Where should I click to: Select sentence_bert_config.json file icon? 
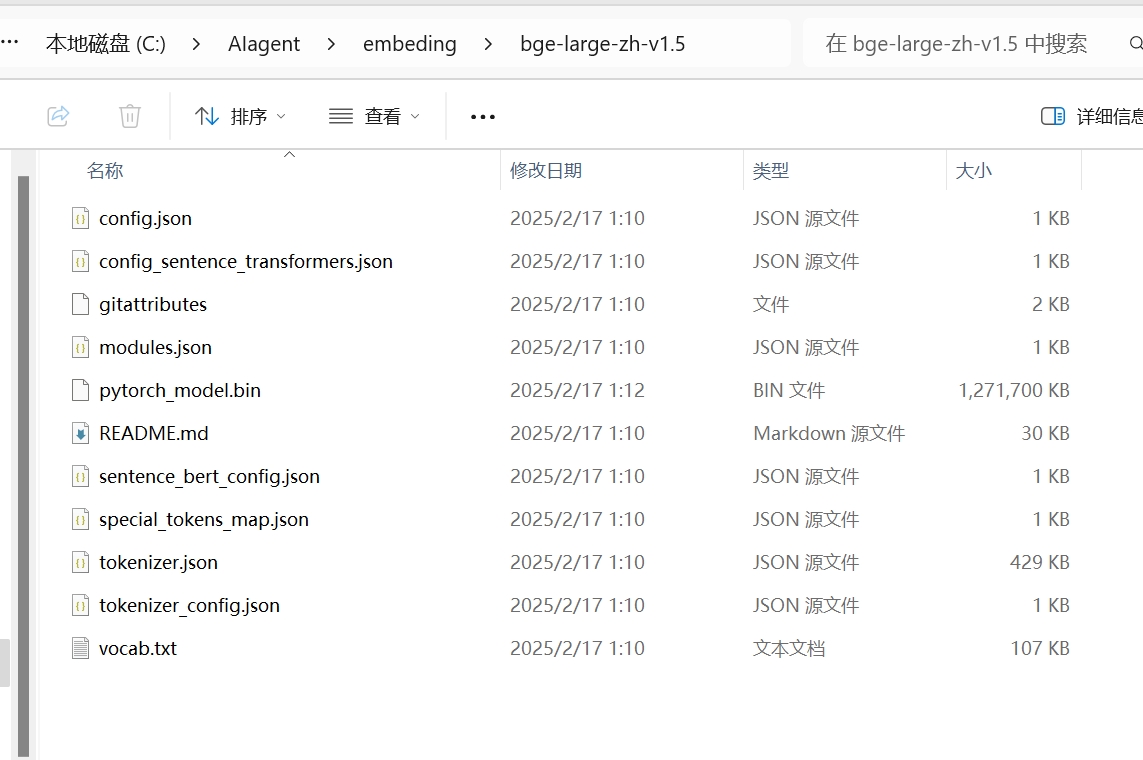coord(80,476)
